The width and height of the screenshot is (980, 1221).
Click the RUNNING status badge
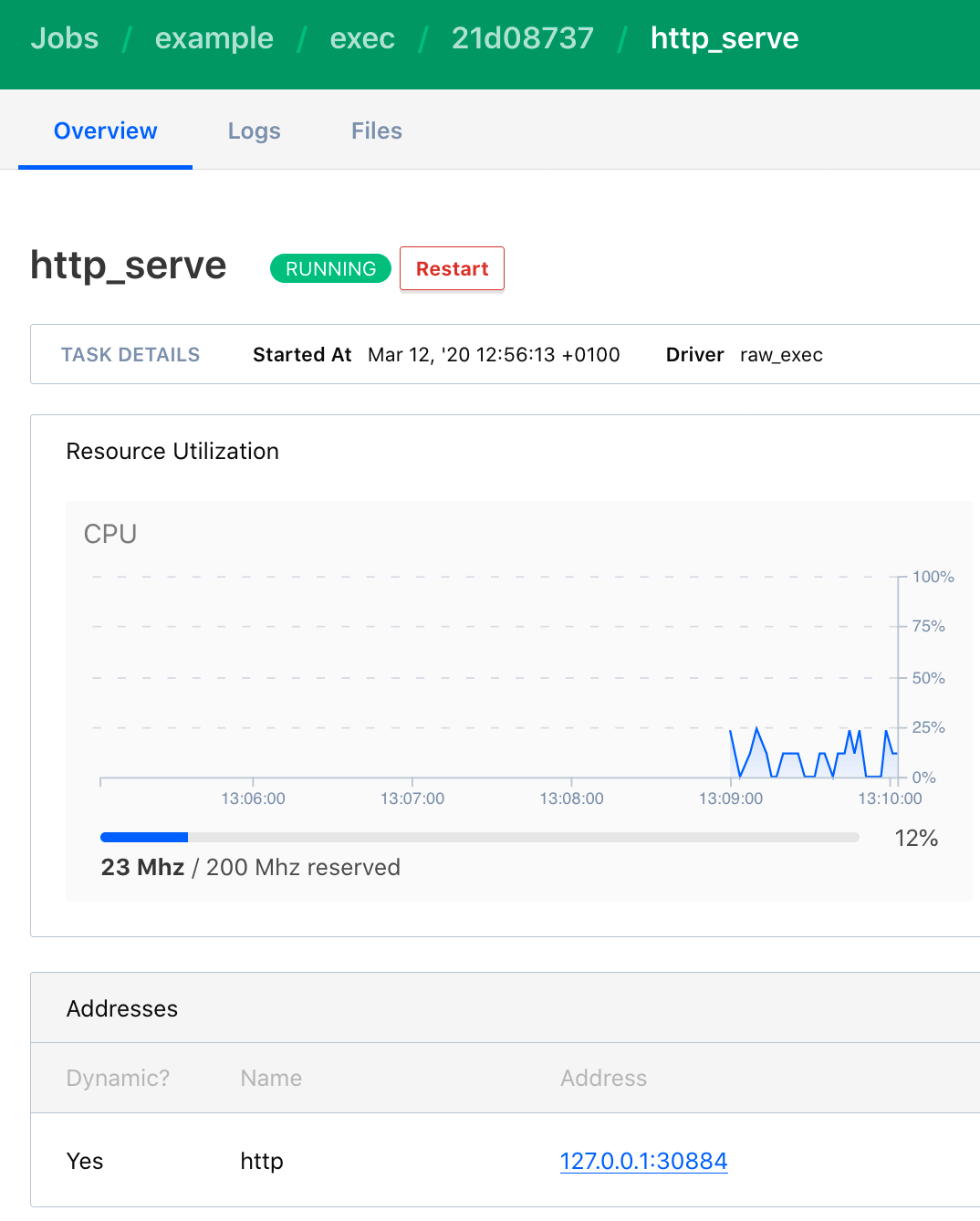click(x=330, y=268)
